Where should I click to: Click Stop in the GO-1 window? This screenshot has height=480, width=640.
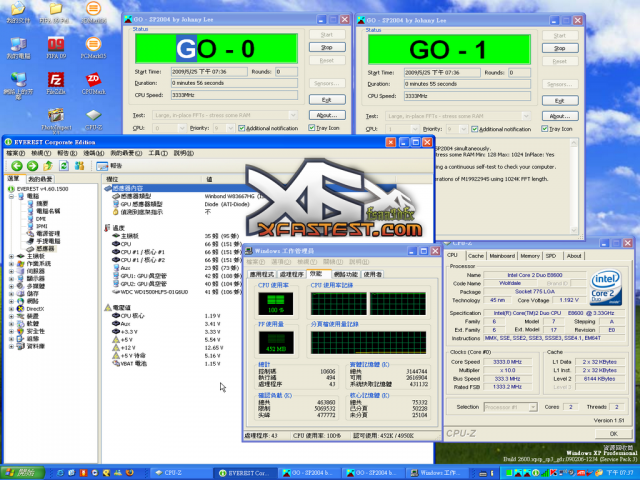click(x=560, y=48)
